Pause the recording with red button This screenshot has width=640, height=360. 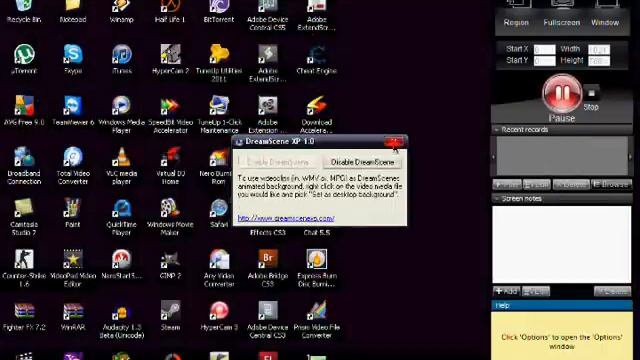coord(562,94)
